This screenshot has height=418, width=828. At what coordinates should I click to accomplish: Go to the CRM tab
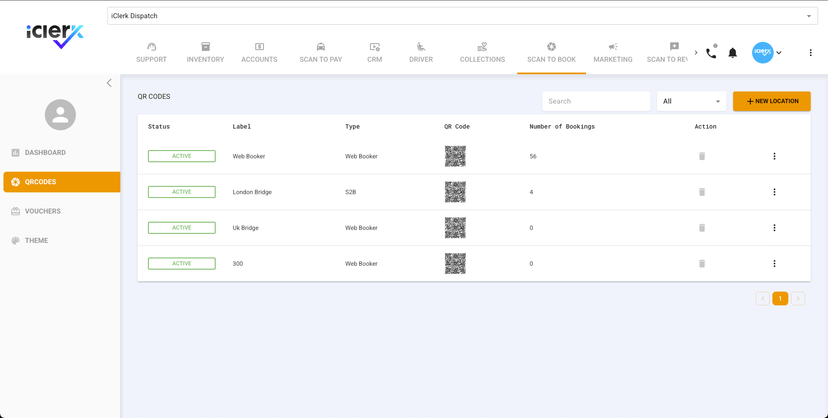pos(374,53)
